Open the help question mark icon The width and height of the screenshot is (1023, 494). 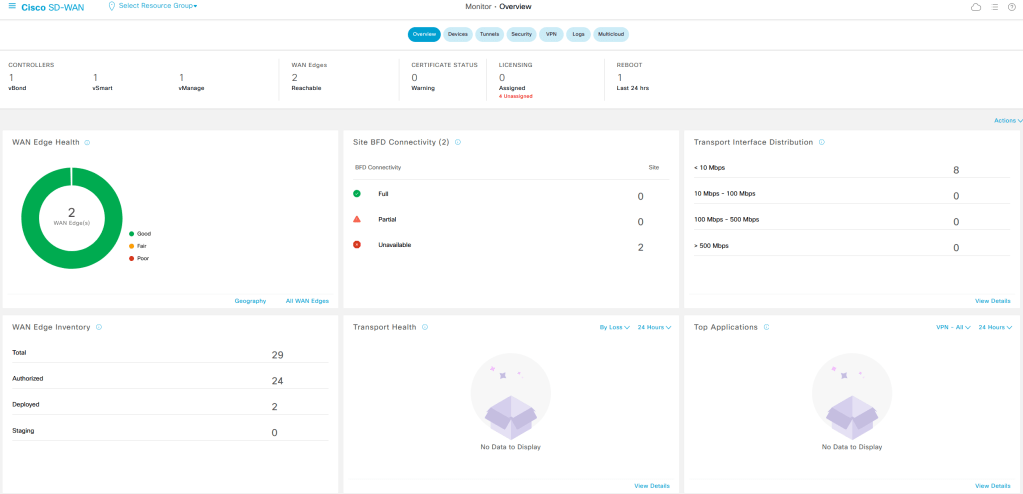(1011, 7)
